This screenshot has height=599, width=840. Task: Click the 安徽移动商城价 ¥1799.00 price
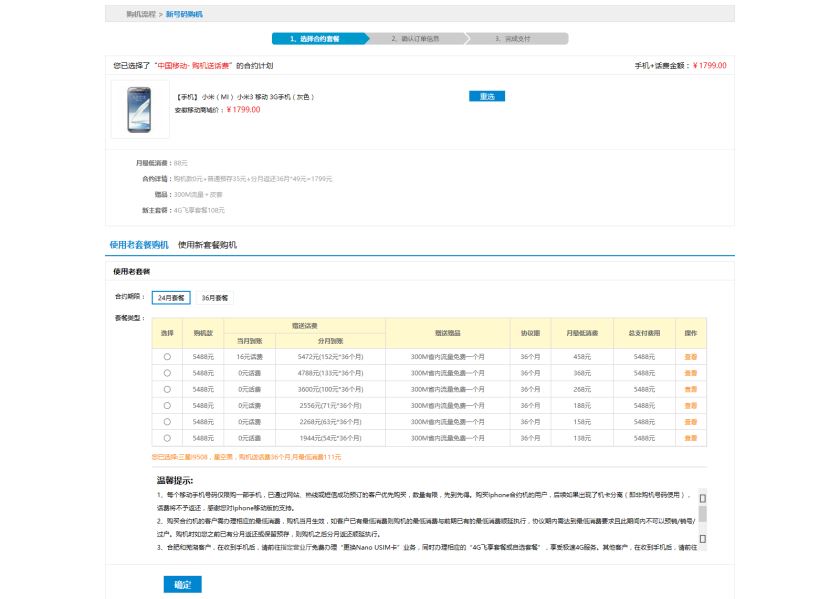point(243,110)
